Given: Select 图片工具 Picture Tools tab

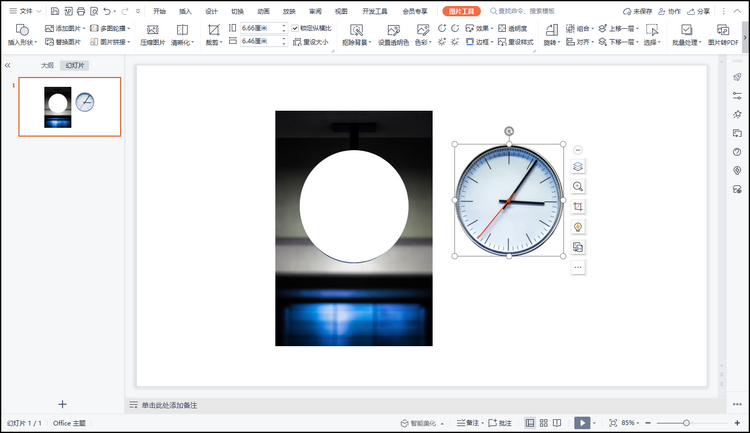Looking at the screenshot, I should 461,11.
